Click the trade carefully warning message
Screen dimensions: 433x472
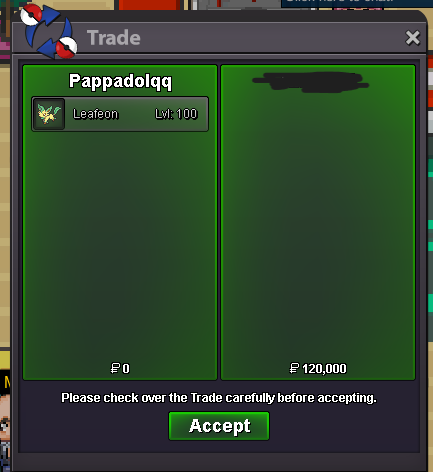pos(219,398)
